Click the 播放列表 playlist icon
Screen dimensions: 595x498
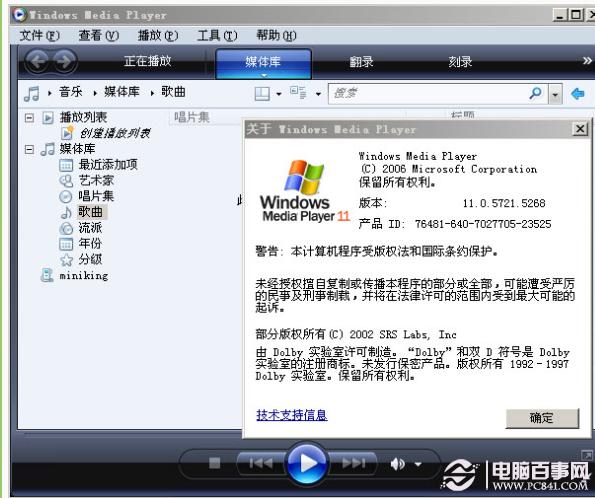click(x=48, y=118)
